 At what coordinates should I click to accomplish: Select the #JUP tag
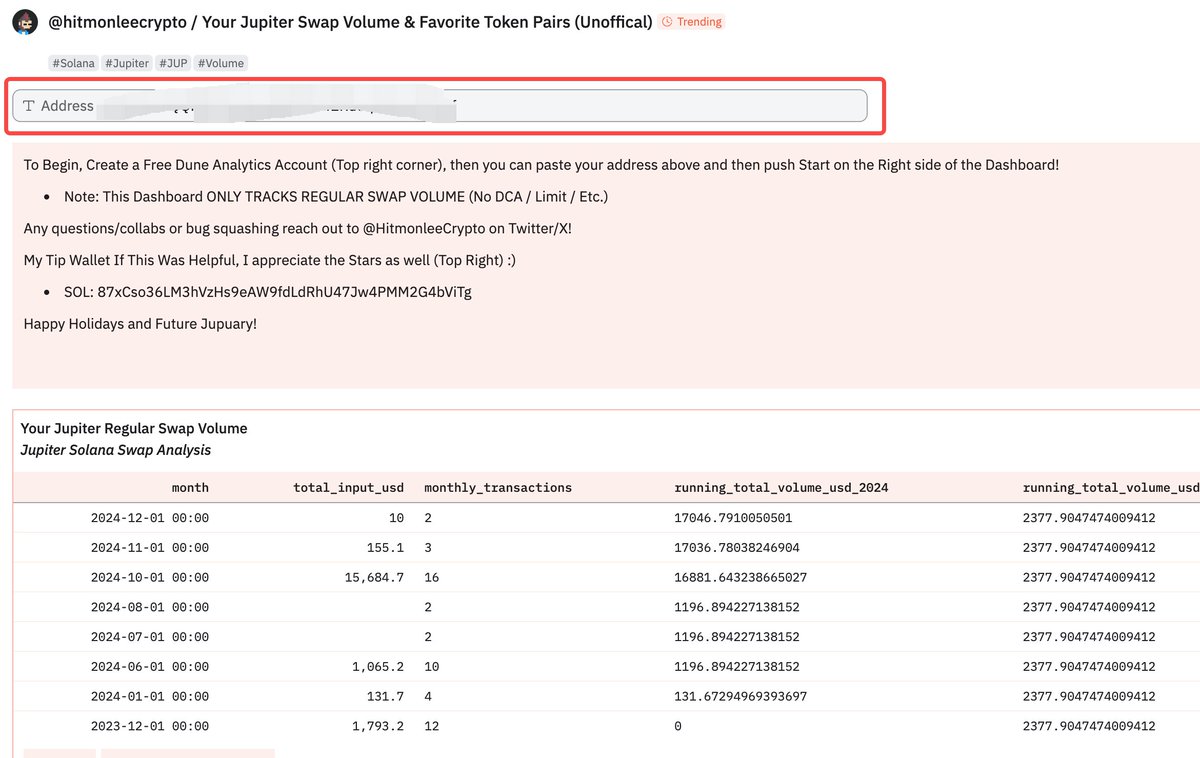pos(173,63)
